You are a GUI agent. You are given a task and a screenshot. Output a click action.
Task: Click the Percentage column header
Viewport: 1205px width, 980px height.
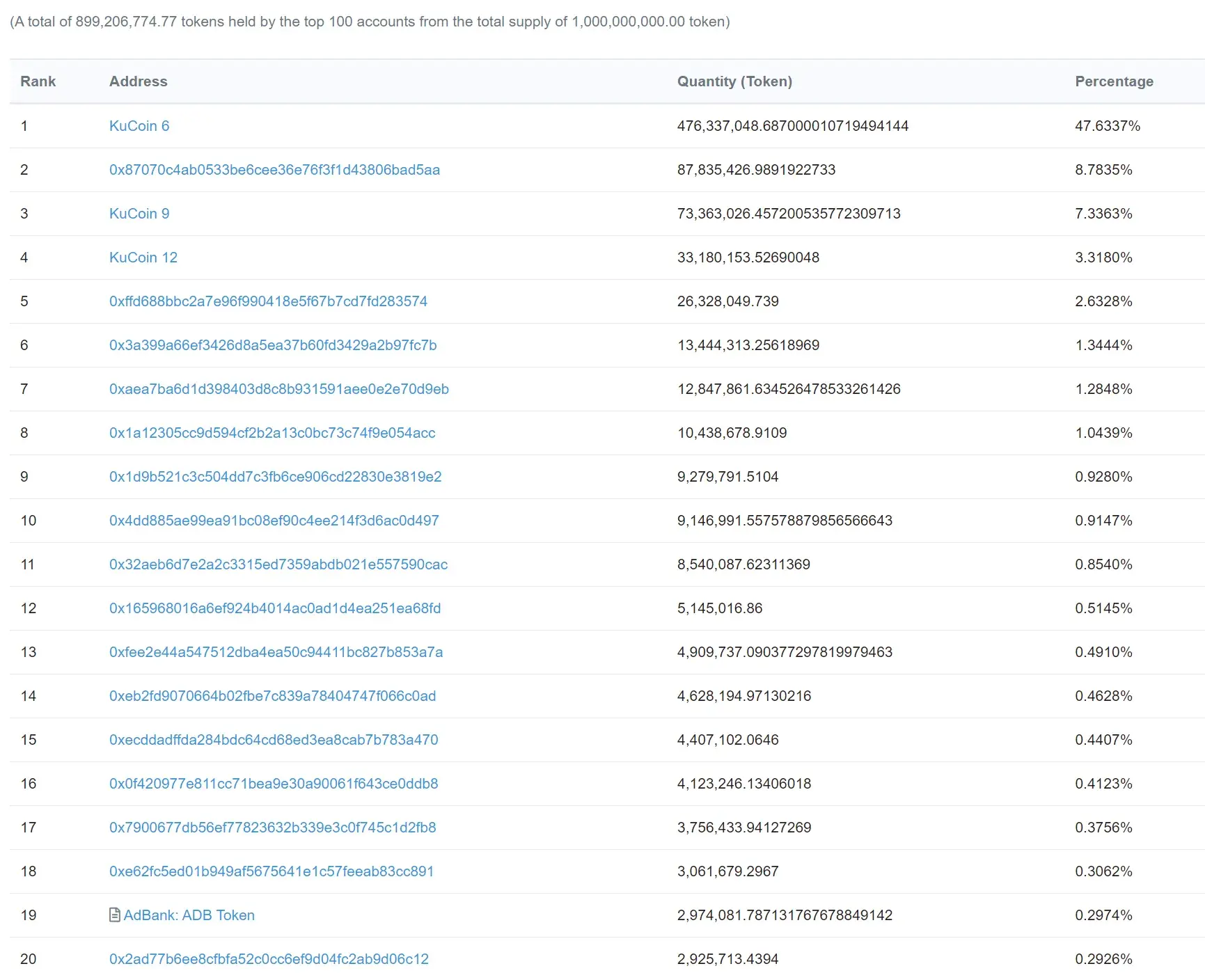click(1114, 81)
